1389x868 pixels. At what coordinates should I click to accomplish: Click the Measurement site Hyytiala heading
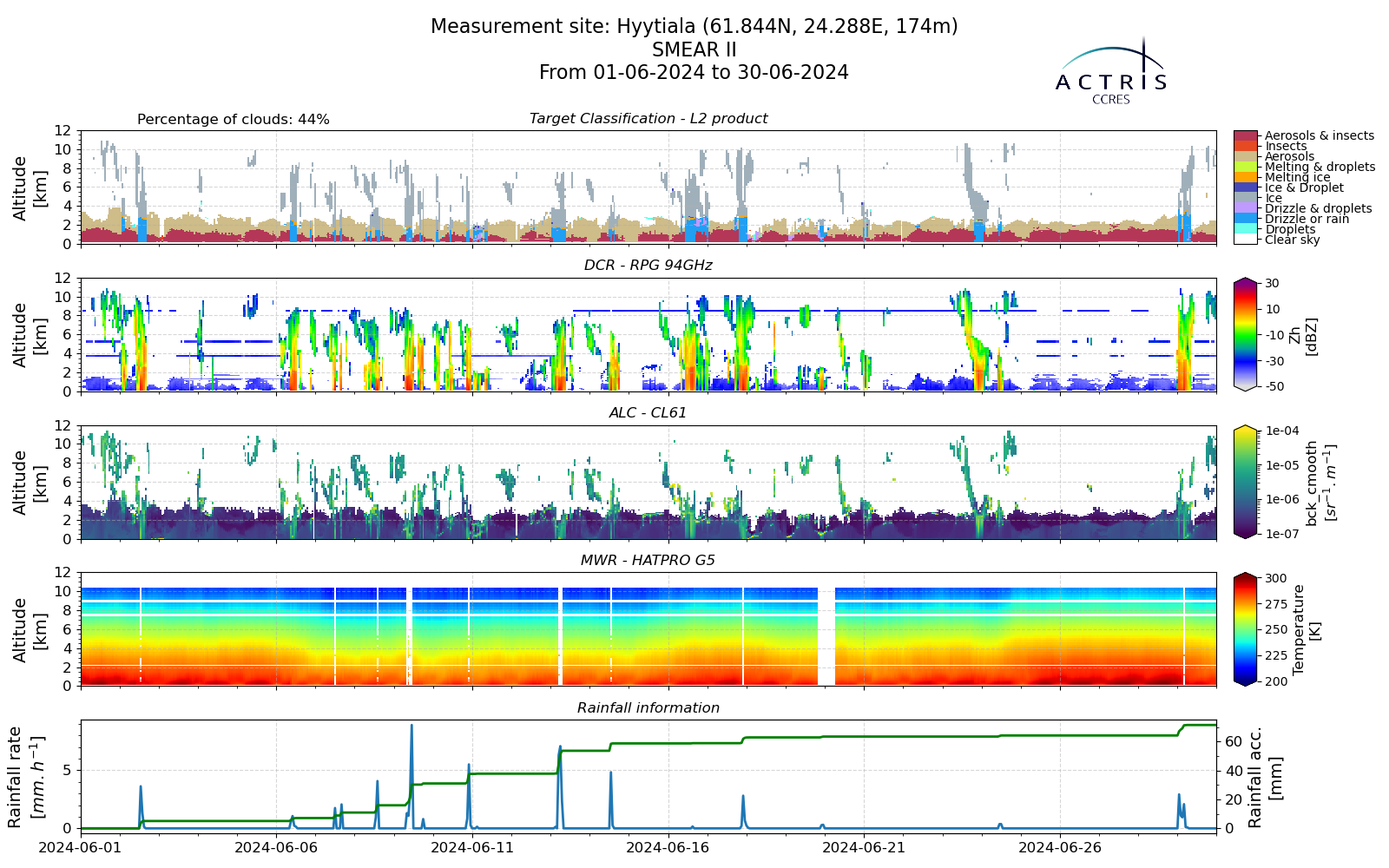tap(694, 27)
